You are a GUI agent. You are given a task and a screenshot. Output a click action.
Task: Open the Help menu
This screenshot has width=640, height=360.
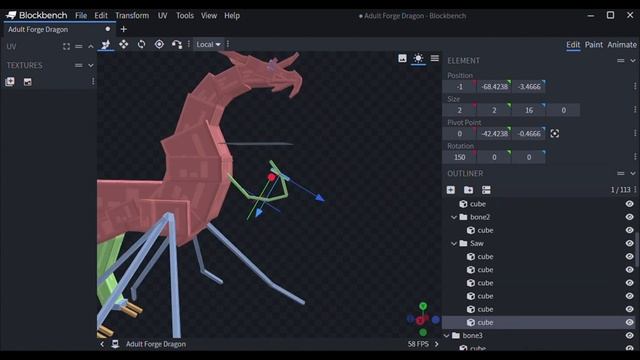(x=232, y=16)
